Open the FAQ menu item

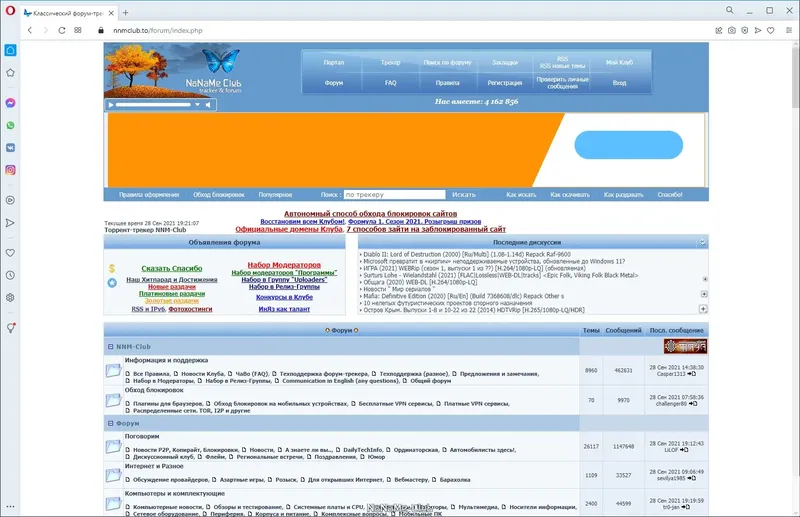(x=390, y=83)
